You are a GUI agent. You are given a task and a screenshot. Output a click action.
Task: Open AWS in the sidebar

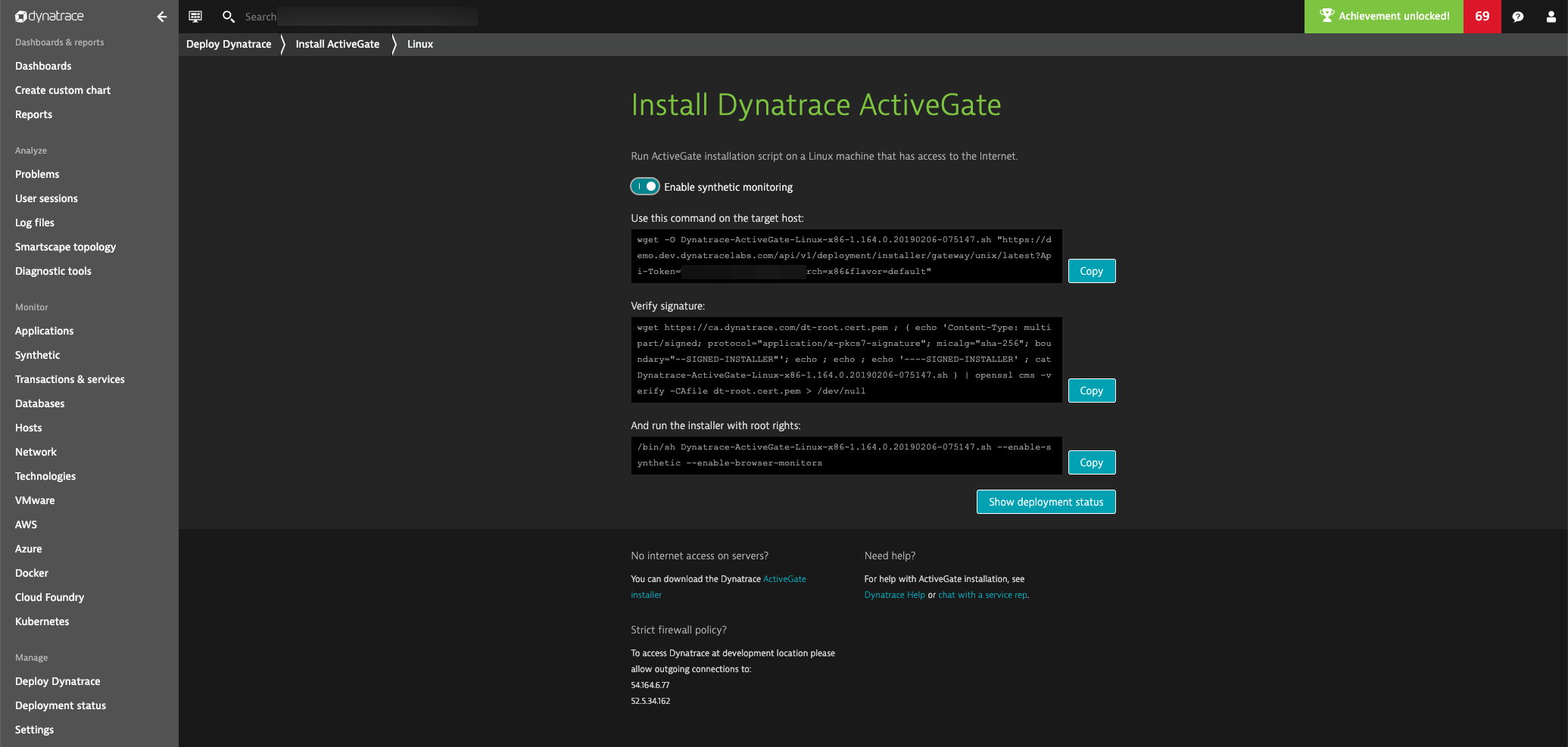(26, 524)
